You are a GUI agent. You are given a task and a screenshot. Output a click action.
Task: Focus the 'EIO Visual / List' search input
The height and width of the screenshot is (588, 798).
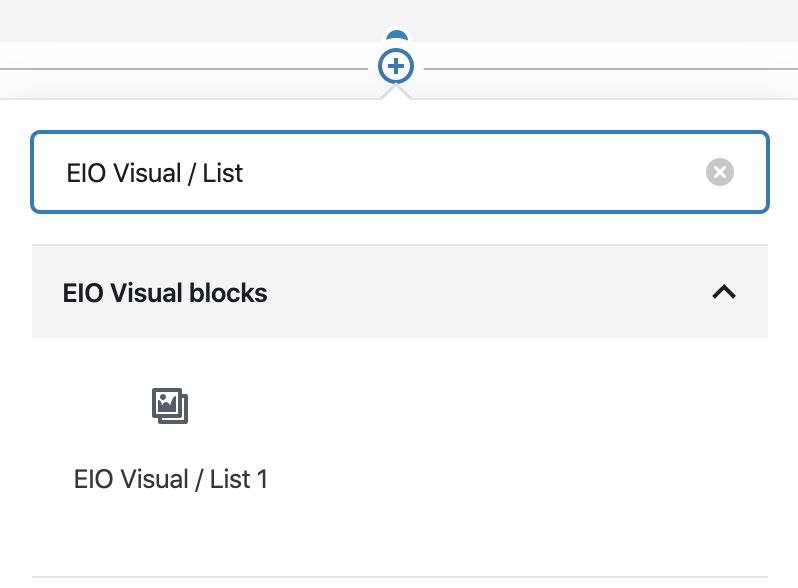click(x=400, y=172)
